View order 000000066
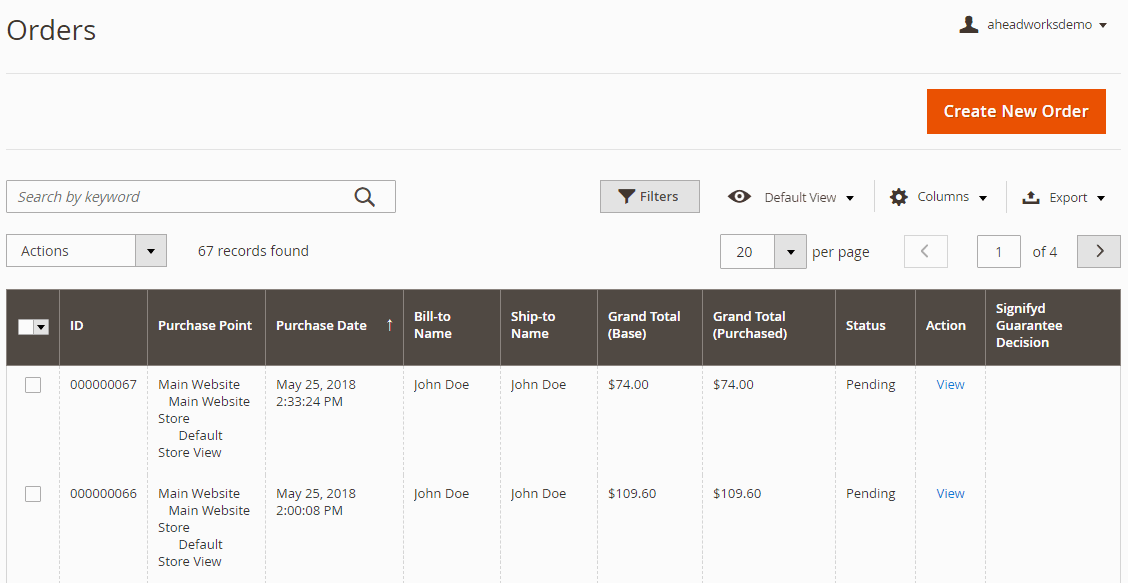Image resolution: width=1128 pixels, height=583 pixels. tap(950, 493)
